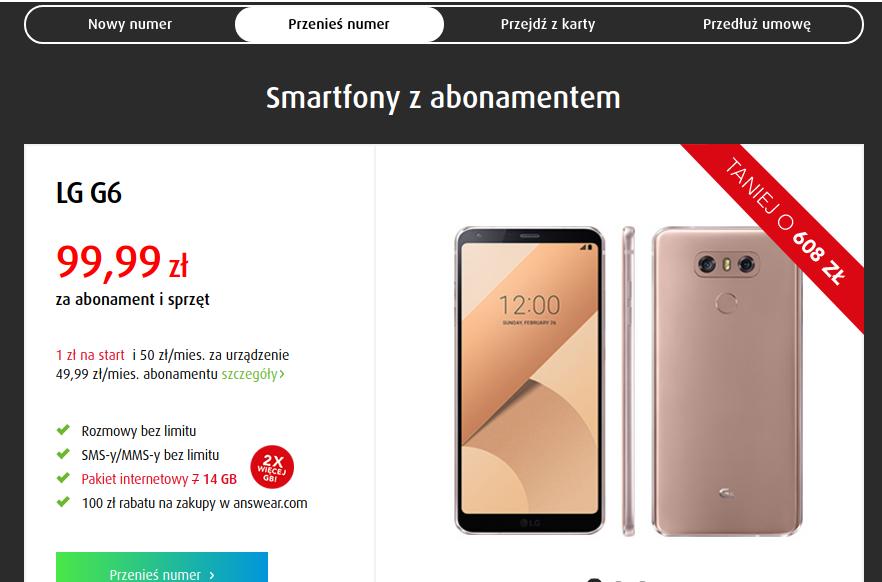This screenshot has height=582, width=882.
Task: Click the Taniej o 608 zł ribbon
Action: [785, 222]
